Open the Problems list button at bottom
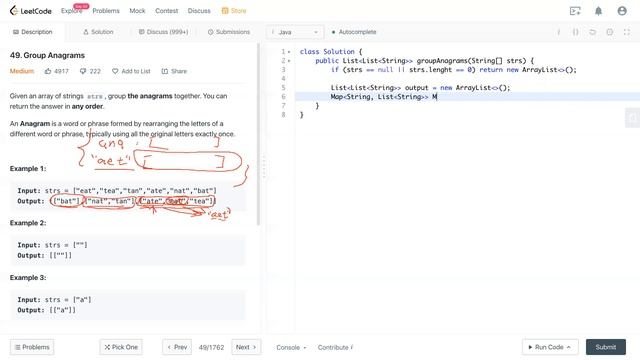640x360 pixels. point(32,347)
